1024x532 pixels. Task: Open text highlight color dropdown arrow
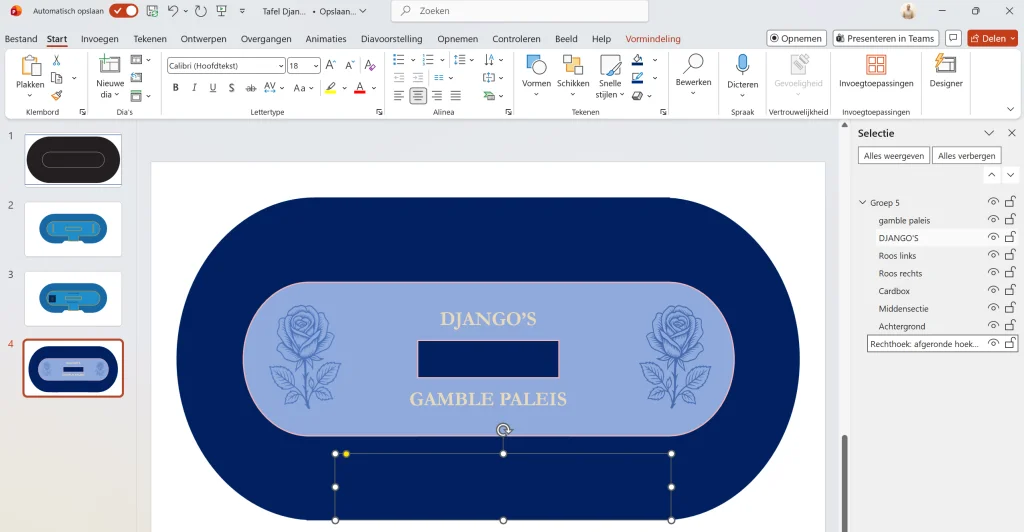coord(344,87)
